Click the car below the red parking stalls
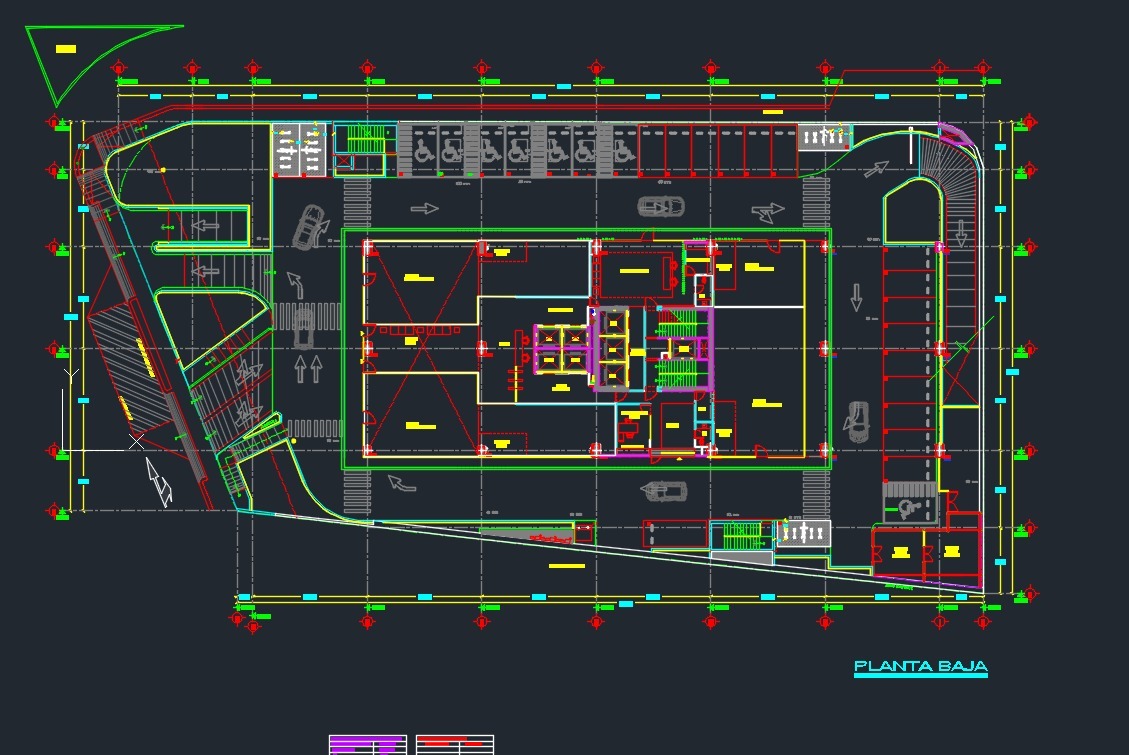Screen dimensions: 1129x755 click(660, 207)
